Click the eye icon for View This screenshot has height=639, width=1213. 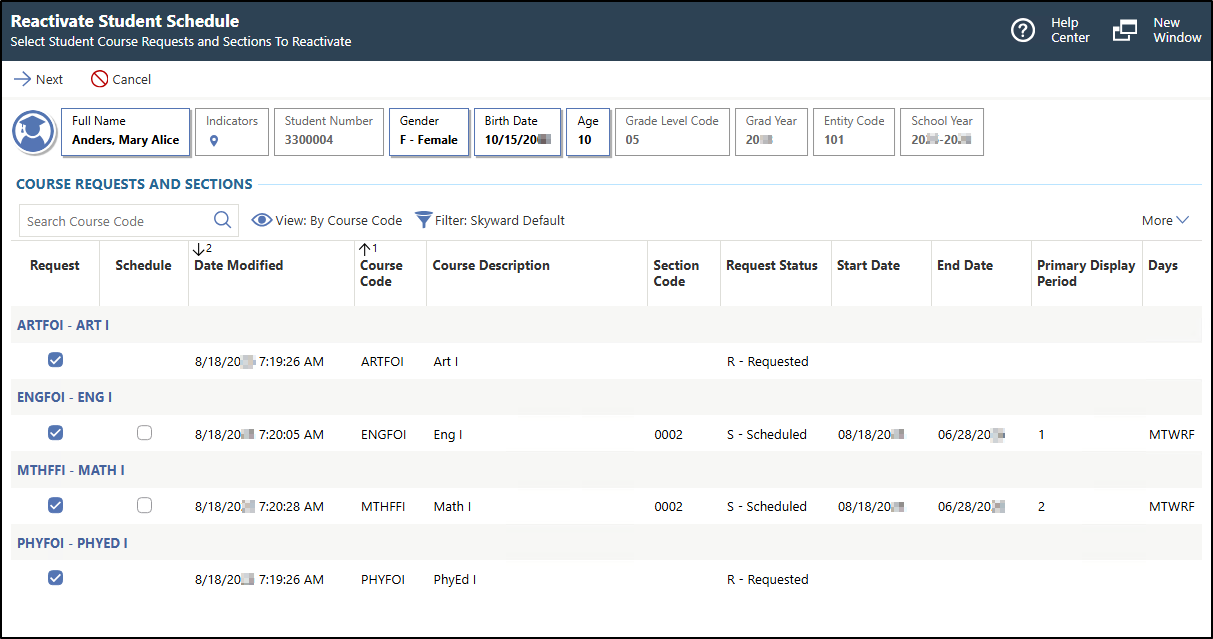tap(262, 221)
